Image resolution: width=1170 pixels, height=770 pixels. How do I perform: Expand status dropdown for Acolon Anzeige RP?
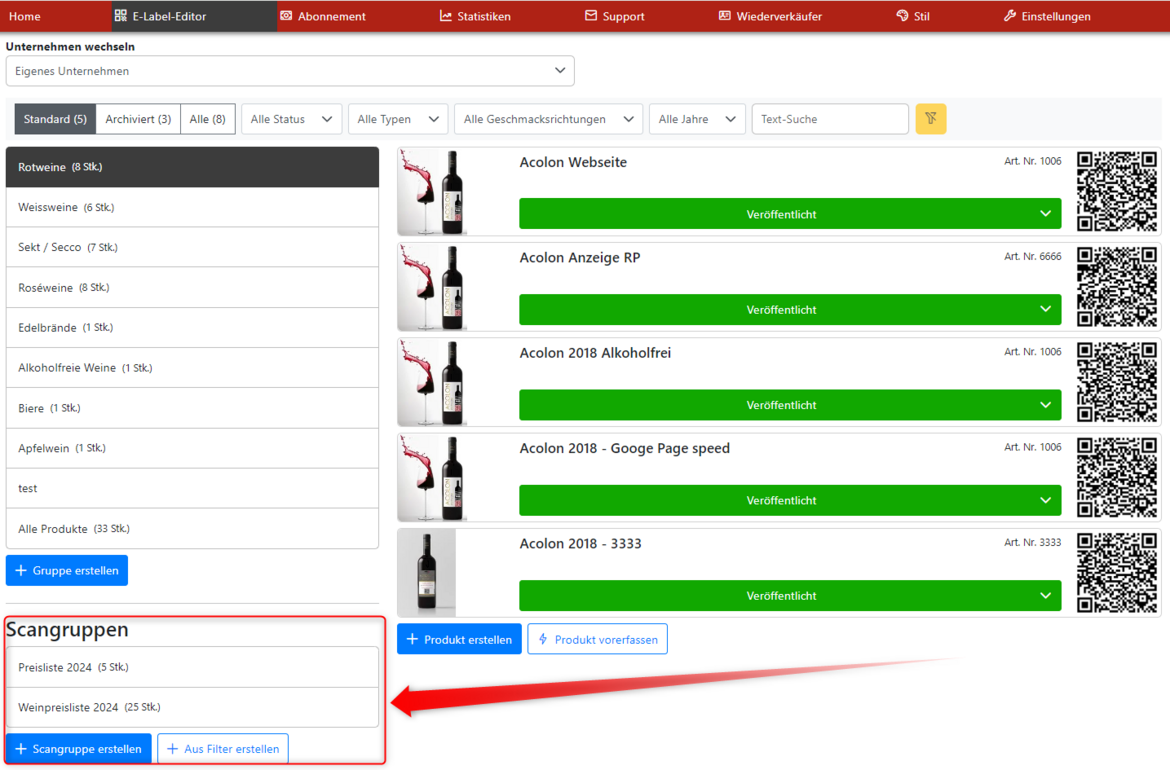(790, 310)
